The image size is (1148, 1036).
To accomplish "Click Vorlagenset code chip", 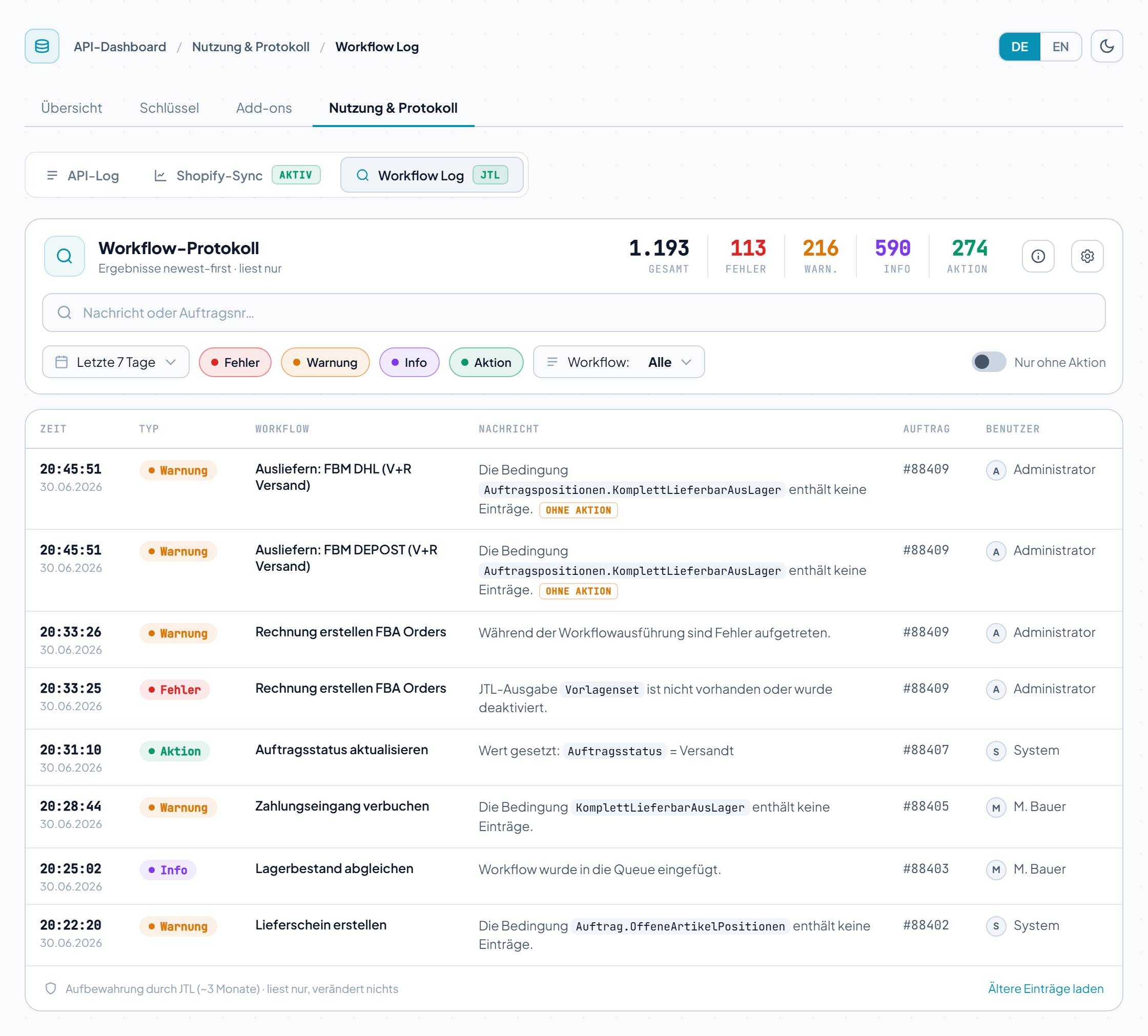I will point(602,690).
